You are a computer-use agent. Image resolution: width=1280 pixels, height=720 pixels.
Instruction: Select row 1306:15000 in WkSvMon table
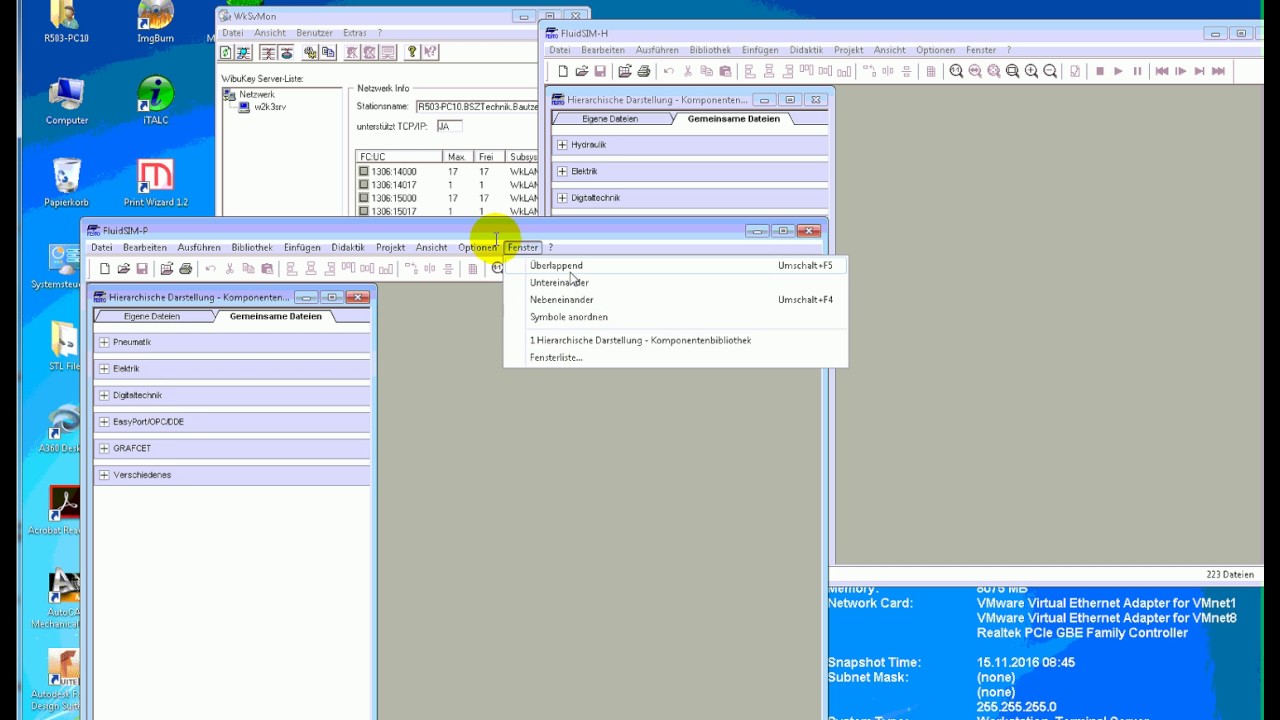pyautogui.click(x=447, y=198)
